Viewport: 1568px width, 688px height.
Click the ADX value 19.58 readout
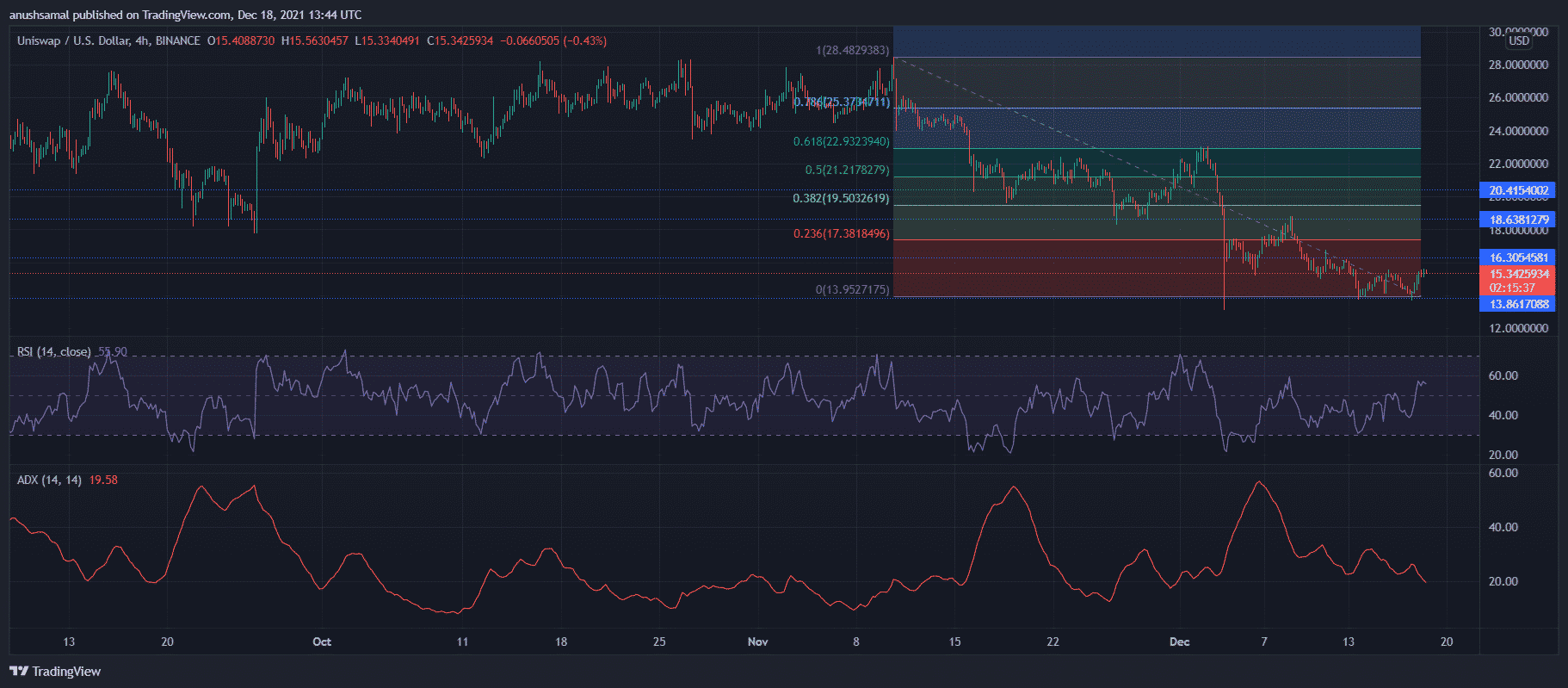pos(103,480)
